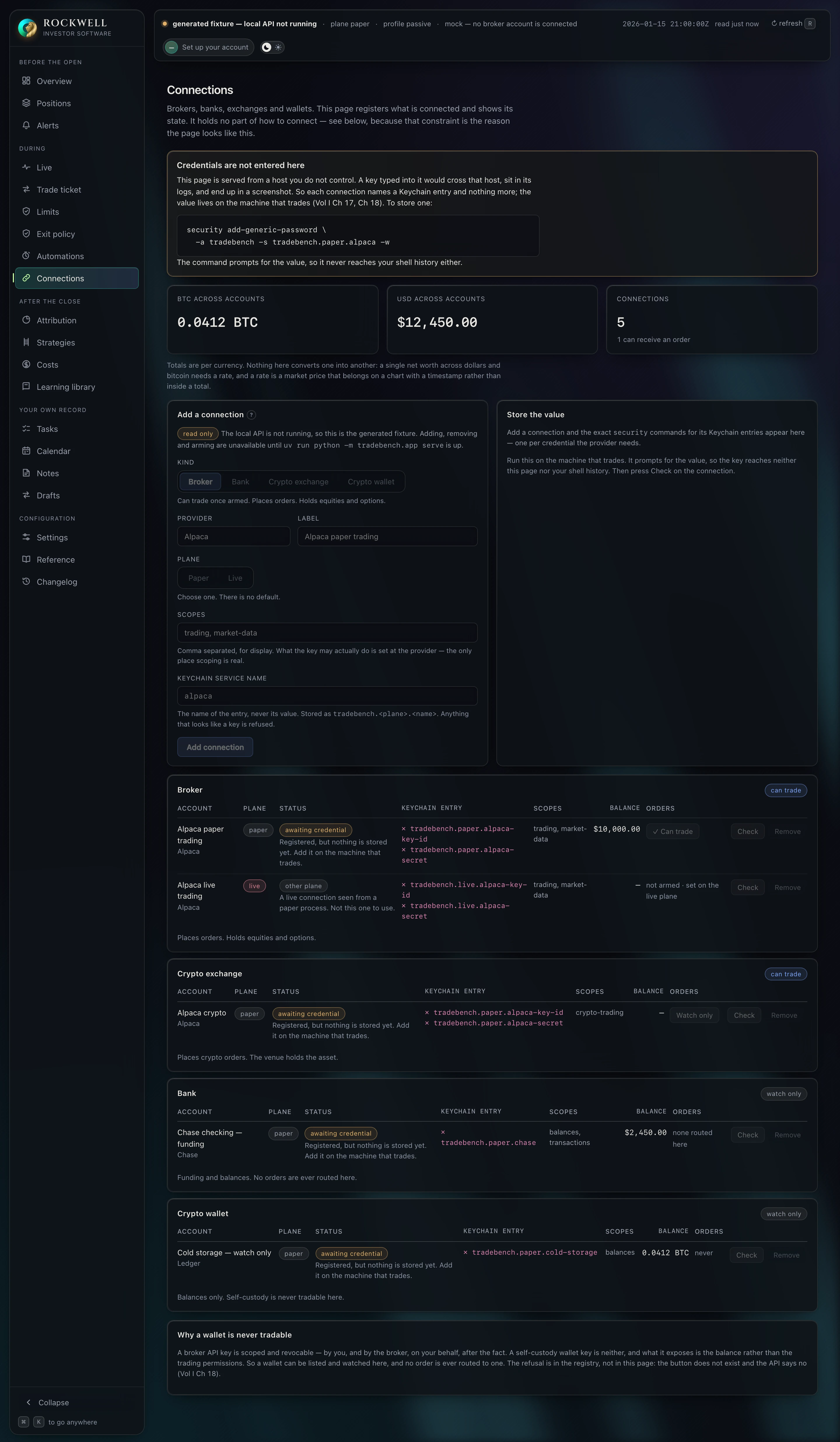
Task: Switch to light theme with sun toggle
Action: click(x=279, y=48)
